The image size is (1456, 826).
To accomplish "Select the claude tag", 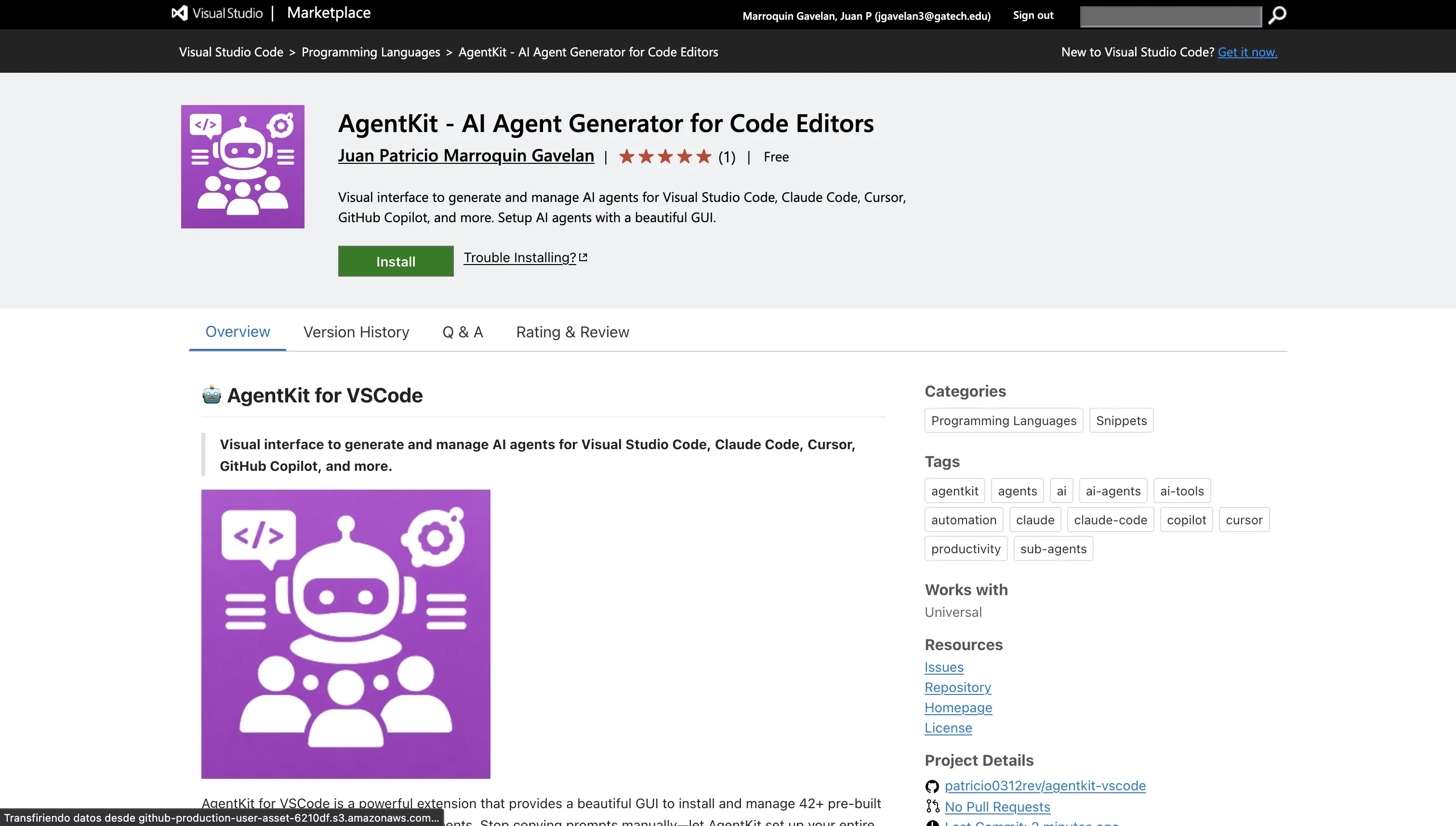I will click(1034, 520).
